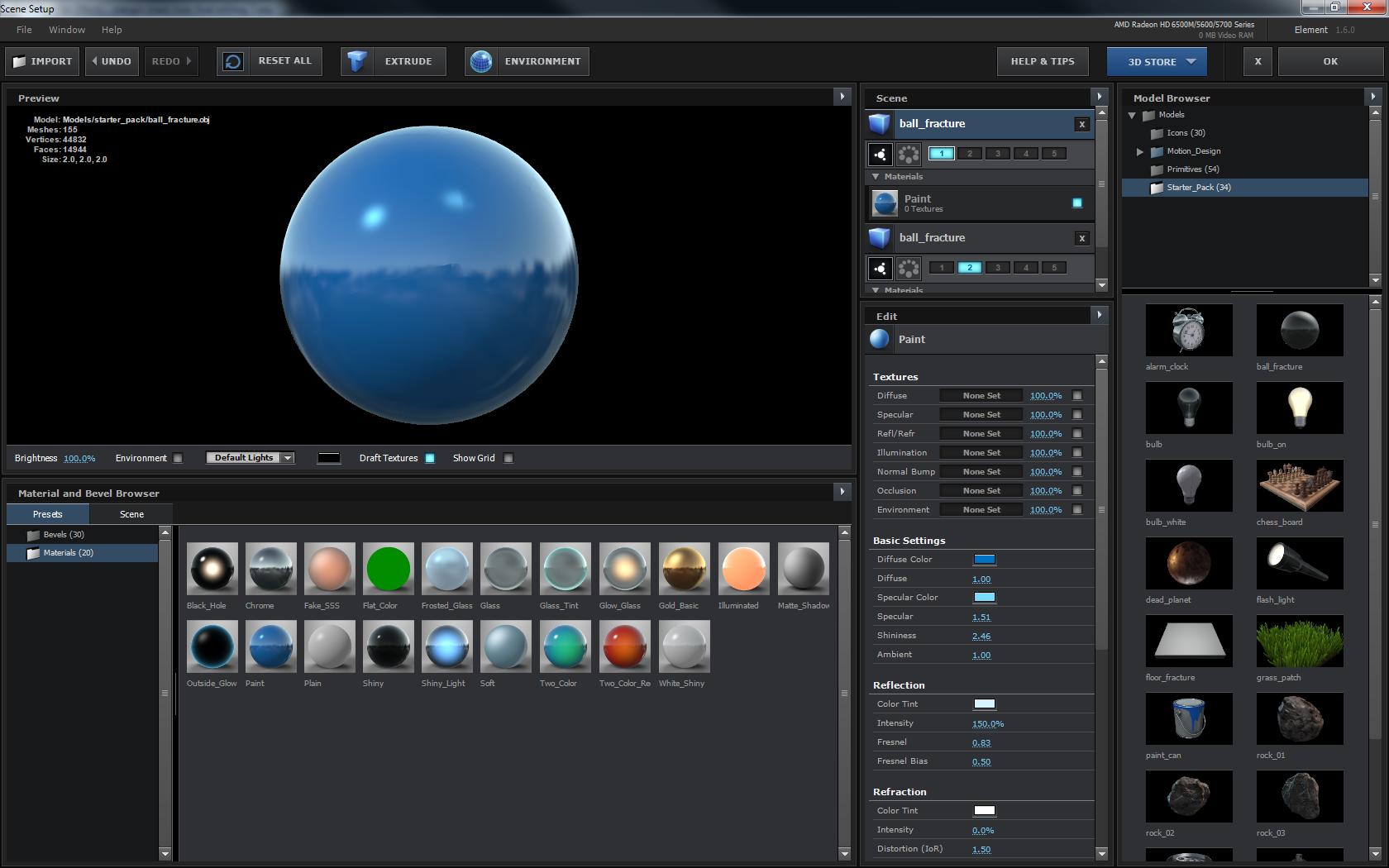Open the Preview panel options arrow
Screen dimensions: 1389x868
842,97
